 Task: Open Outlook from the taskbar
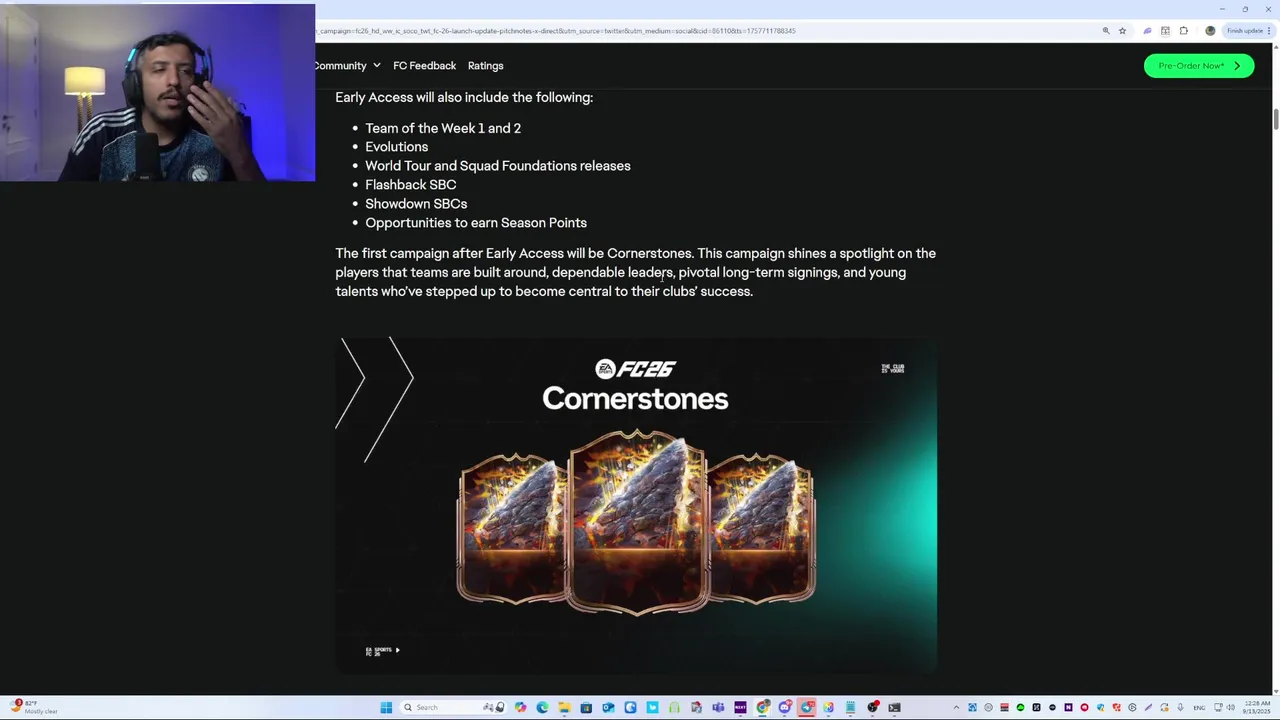point(608,707)
